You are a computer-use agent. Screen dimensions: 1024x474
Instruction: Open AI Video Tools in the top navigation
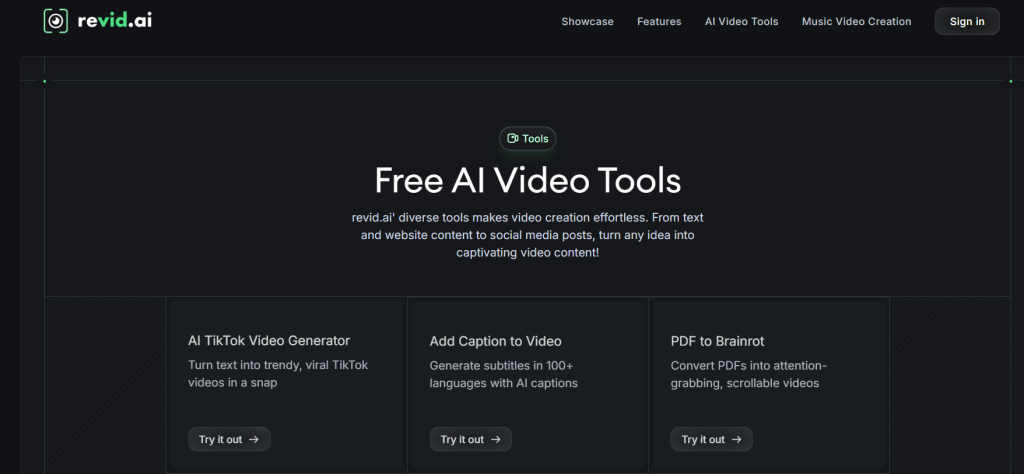741,21
